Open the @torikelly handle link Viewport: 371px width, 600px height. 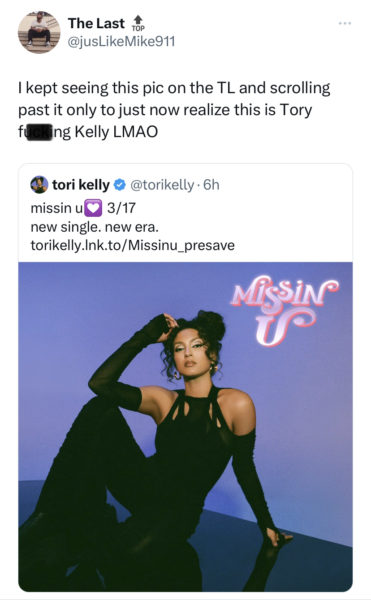(162, 185)
